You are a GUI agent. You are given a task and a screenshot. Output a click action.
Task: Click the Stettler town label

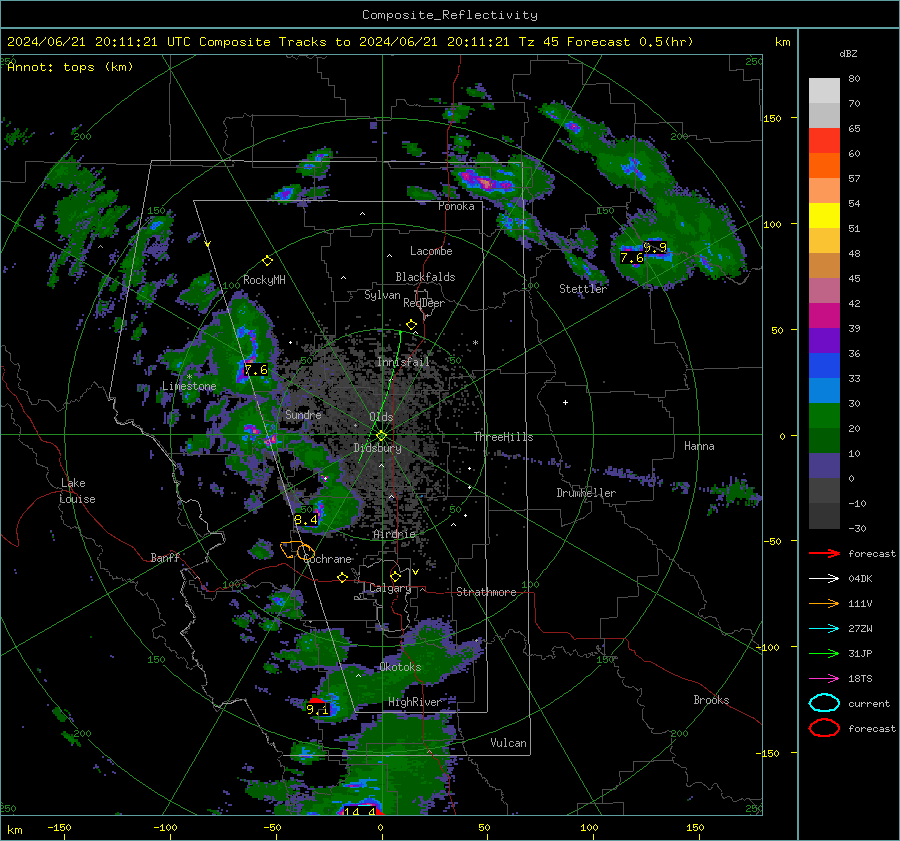pos(583,289)
